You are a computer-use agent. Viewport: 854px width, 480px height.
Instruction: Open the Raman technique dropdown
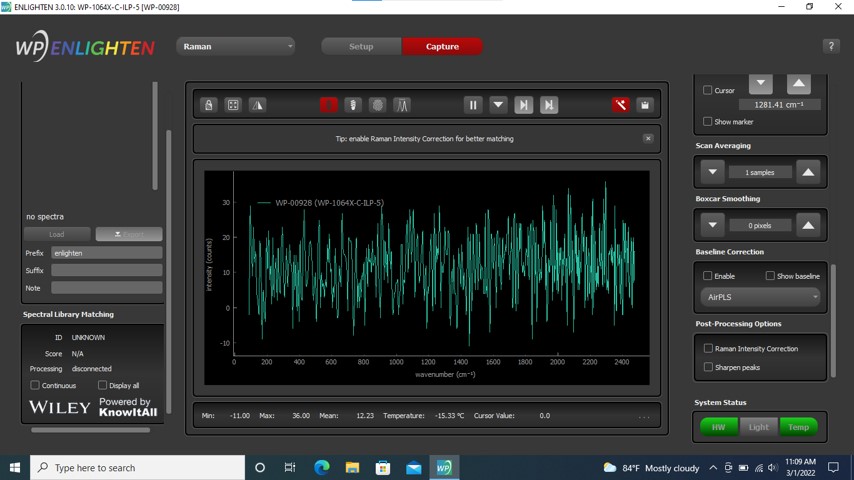click(236, 46)
